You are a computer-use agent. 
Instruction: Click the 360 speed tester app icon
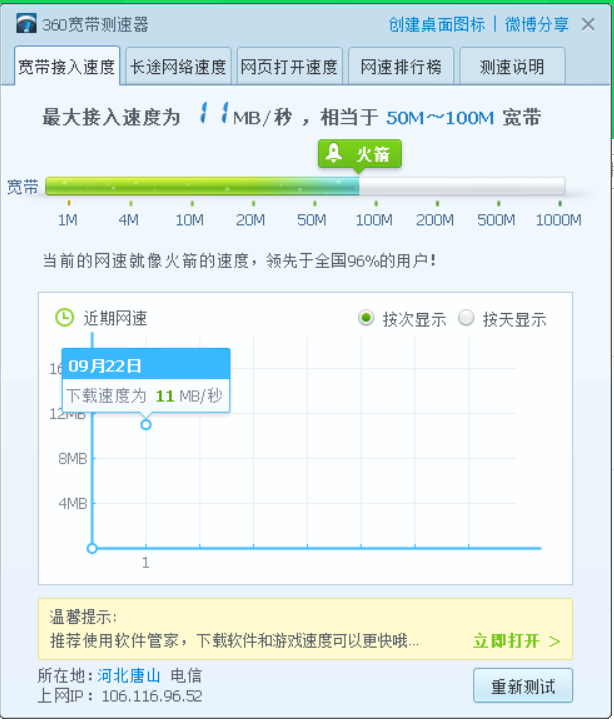coord(26,23)
